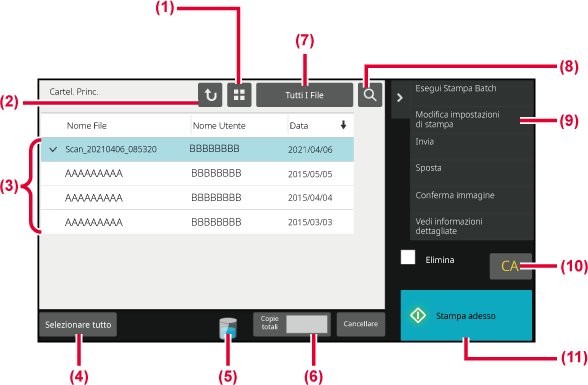
Task: Open file search with the magnifier icon
Action: tap(370, 95)
